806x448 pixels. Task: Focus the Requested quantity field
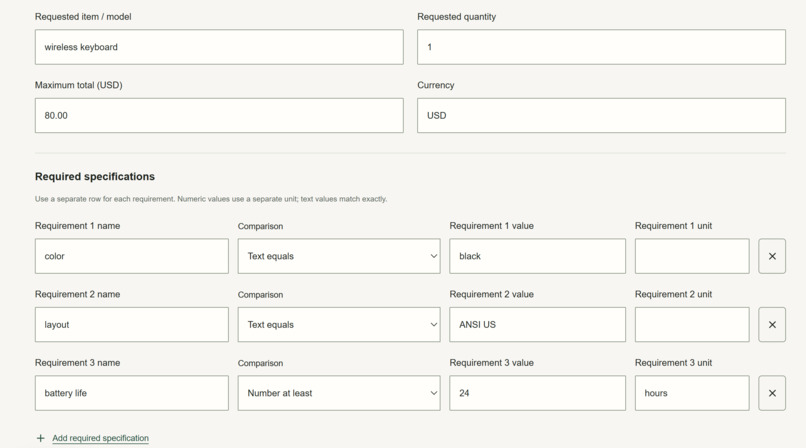(601, 47)
